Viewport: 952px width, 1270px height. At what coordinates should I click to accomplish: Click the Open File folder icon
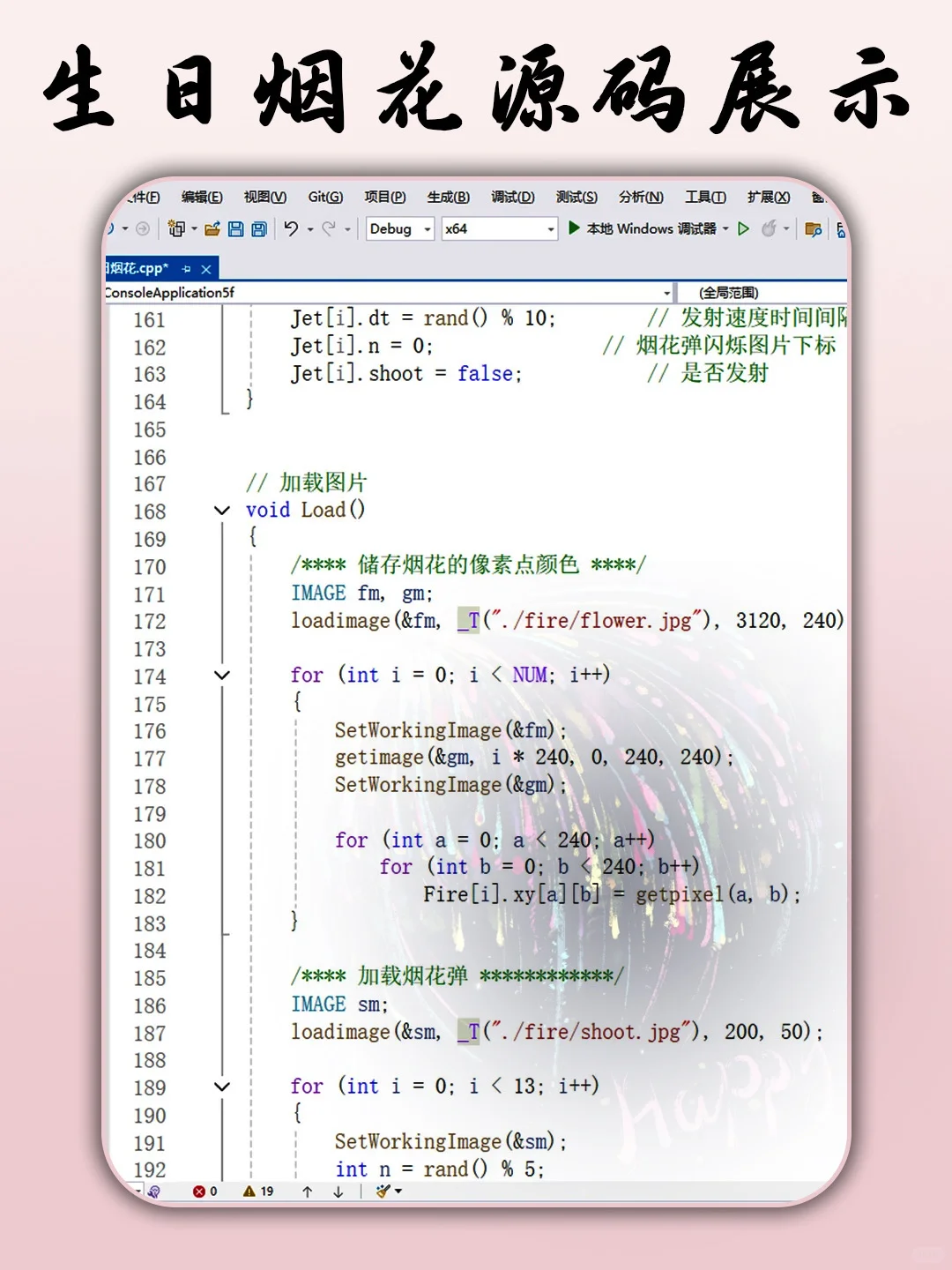click(212, 229)
